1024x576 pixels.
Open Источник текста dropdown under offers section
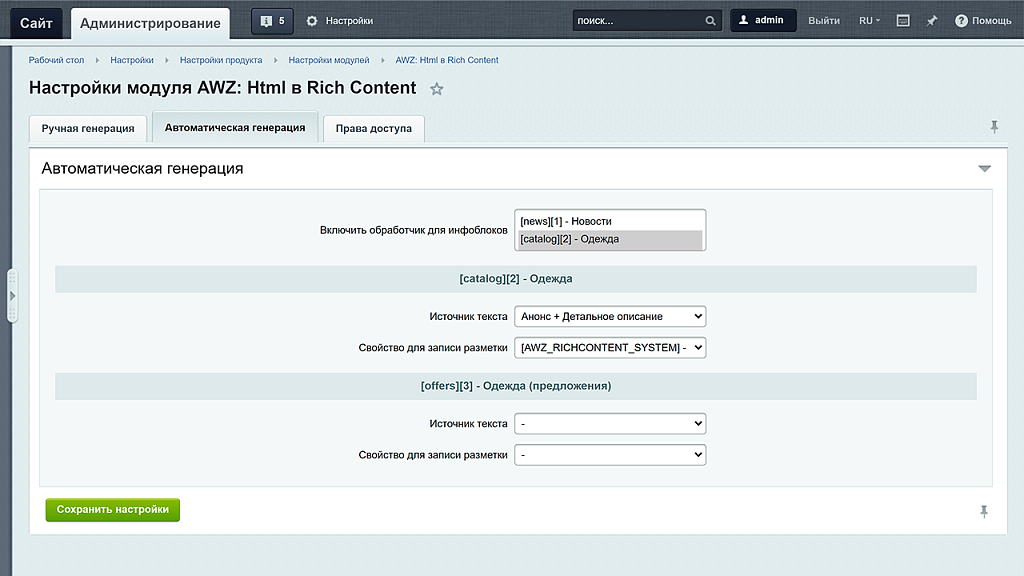[x=610, y=423]
